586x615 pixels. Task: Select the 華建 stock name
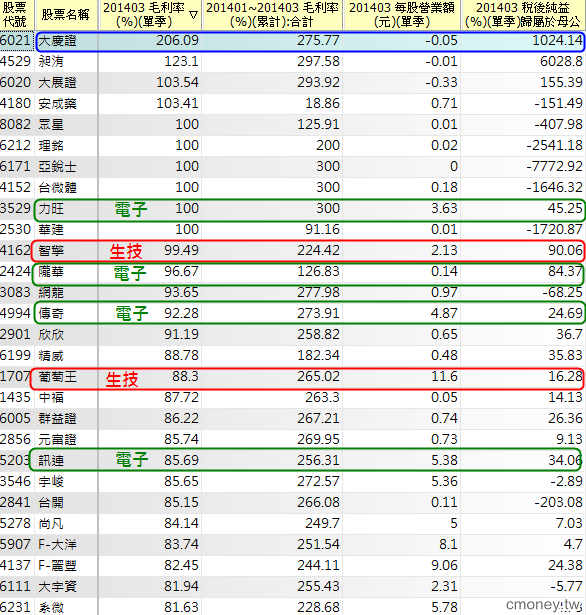[51, 230]
